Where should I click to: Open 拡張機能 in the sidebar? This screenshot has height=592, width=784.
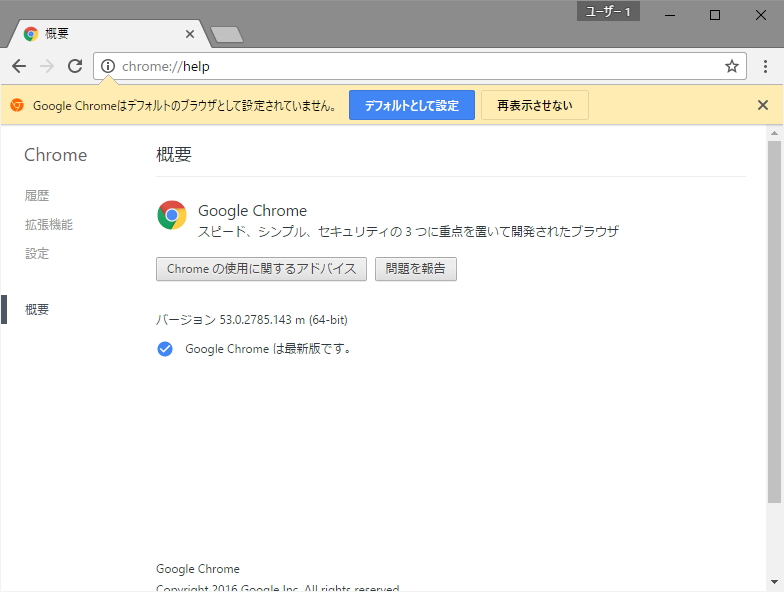click(48, 224)
